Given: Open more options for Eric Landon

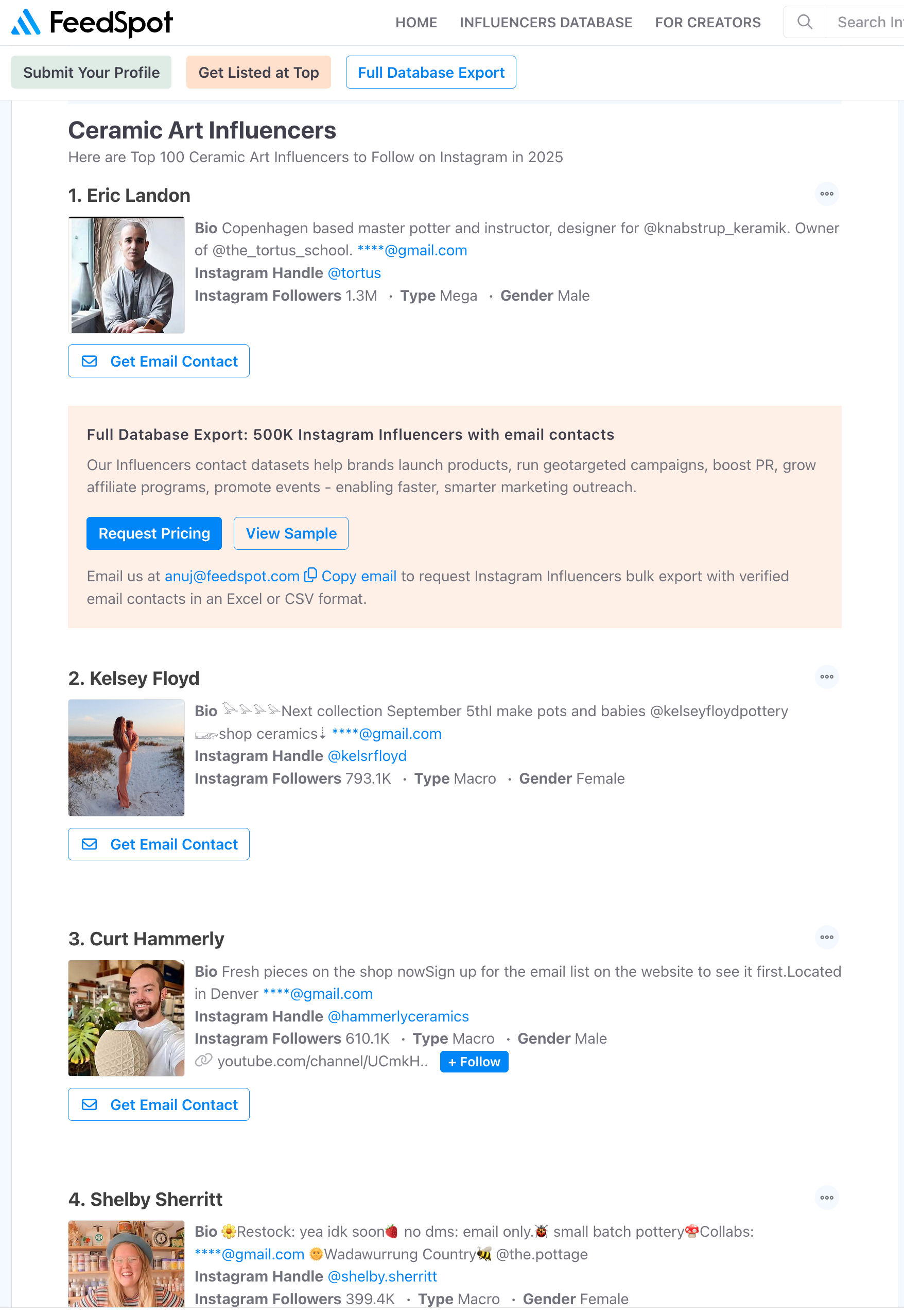Looking at the screenshot, I should click(826, 194).
